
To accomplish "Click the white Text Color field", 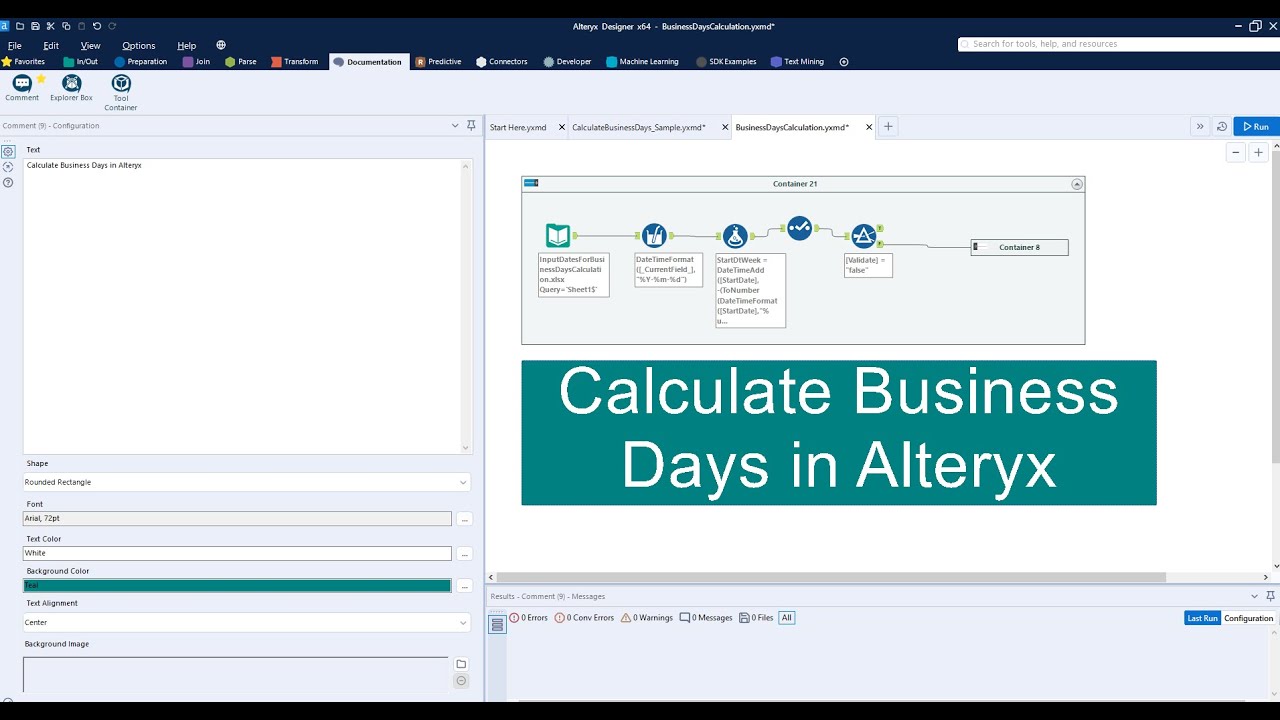I will (237, 553).
